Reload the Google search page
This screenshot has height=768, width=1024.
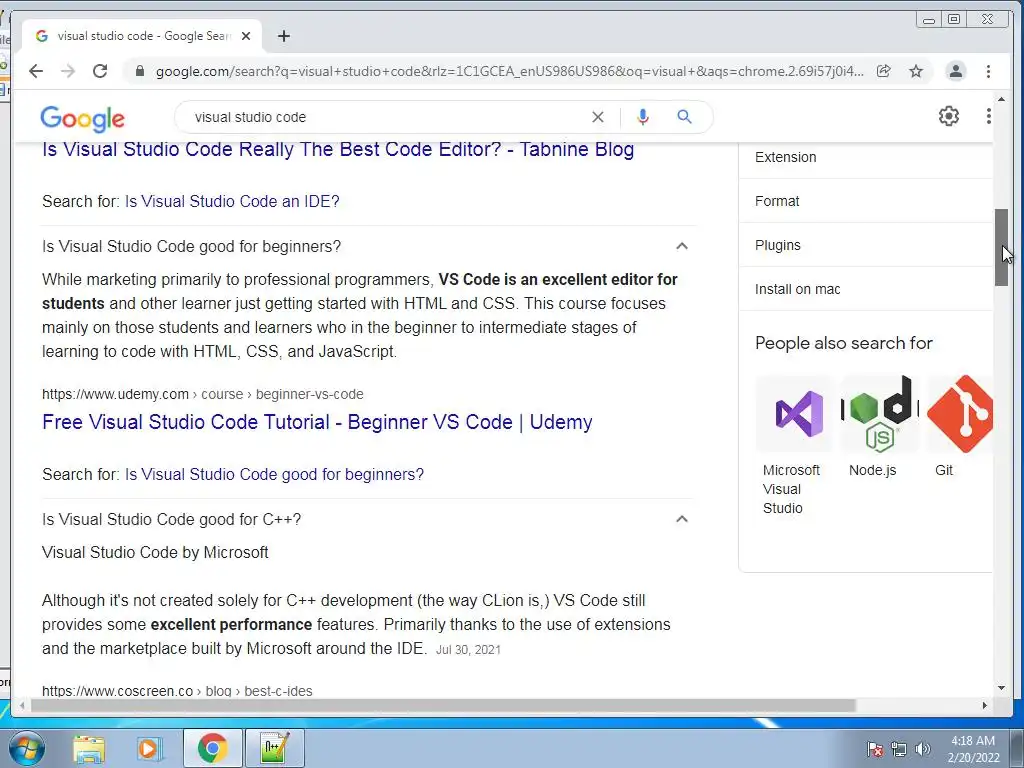[100, 71]
